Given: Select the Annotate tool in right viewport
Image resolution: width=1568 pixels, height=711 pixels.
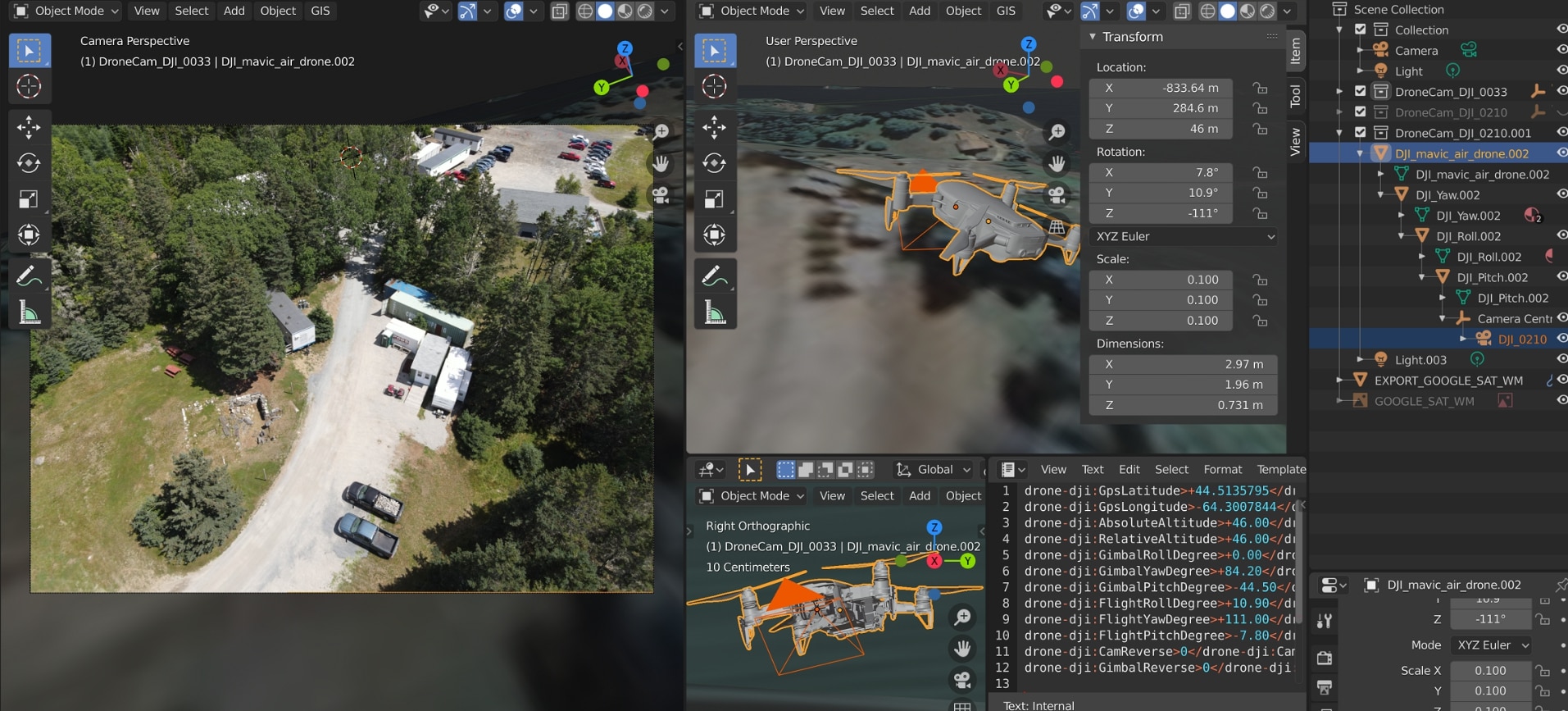Looking at the screenshot, I should pyautogui.click(x=714, y=276).
